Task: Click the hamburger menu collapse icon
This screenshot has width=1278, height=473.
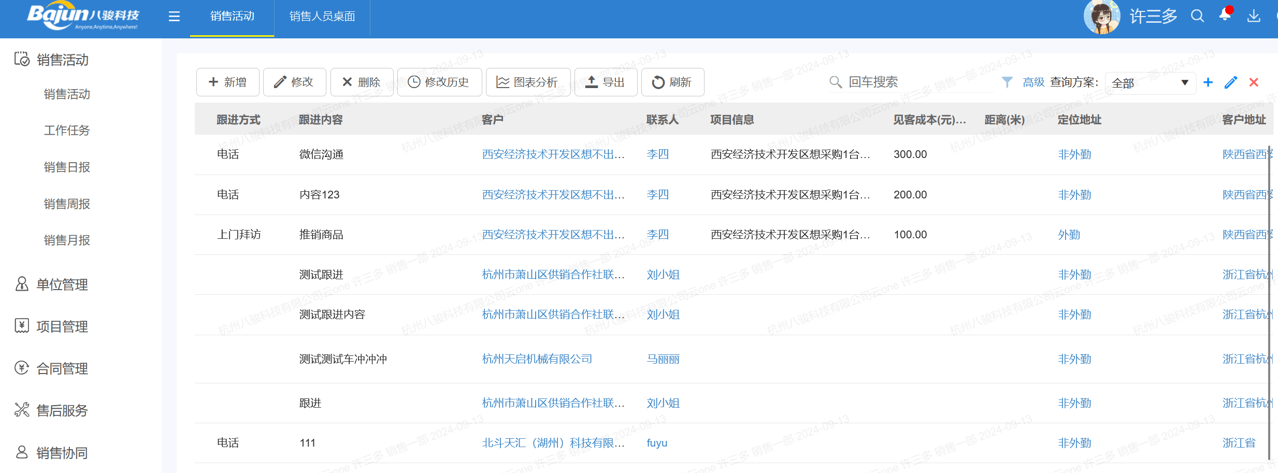Action: coord(174,17)
